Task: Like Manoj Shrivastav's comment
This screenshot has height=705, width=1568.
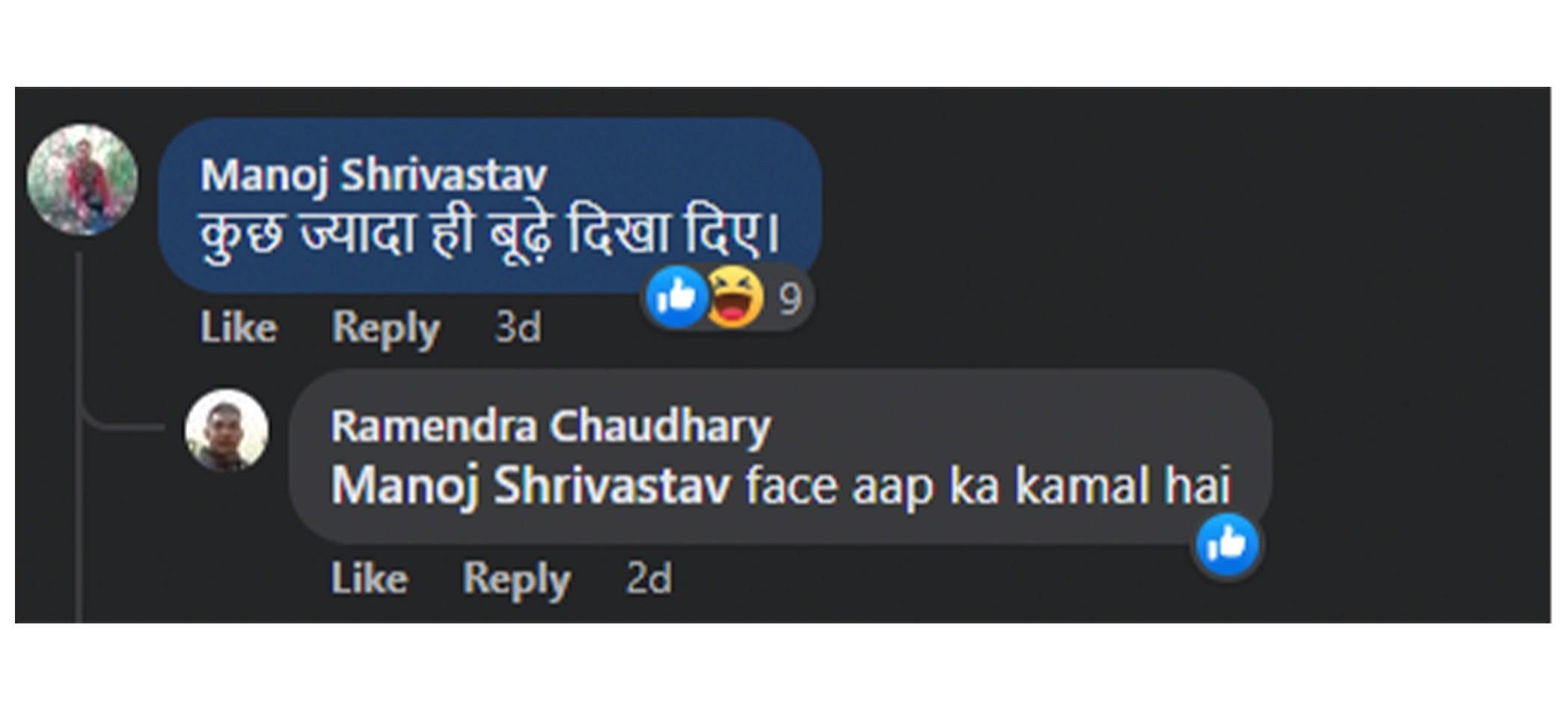Action: tap(239, 328)
